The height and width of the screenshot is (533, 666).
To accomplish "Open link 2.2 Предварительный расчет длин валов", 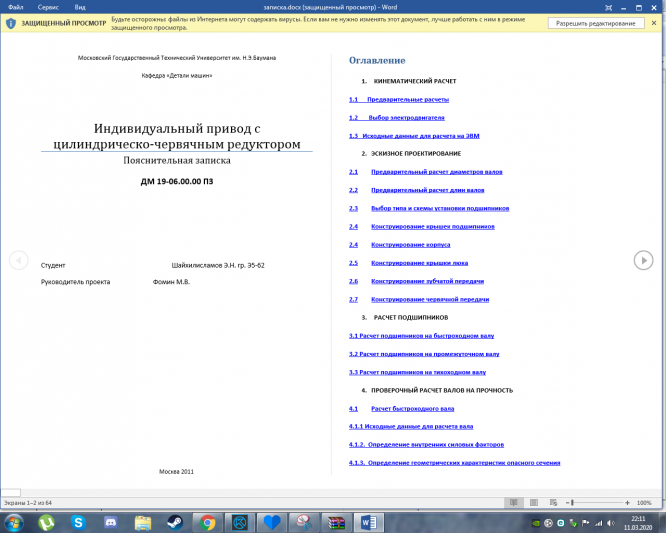I will 417,190.
